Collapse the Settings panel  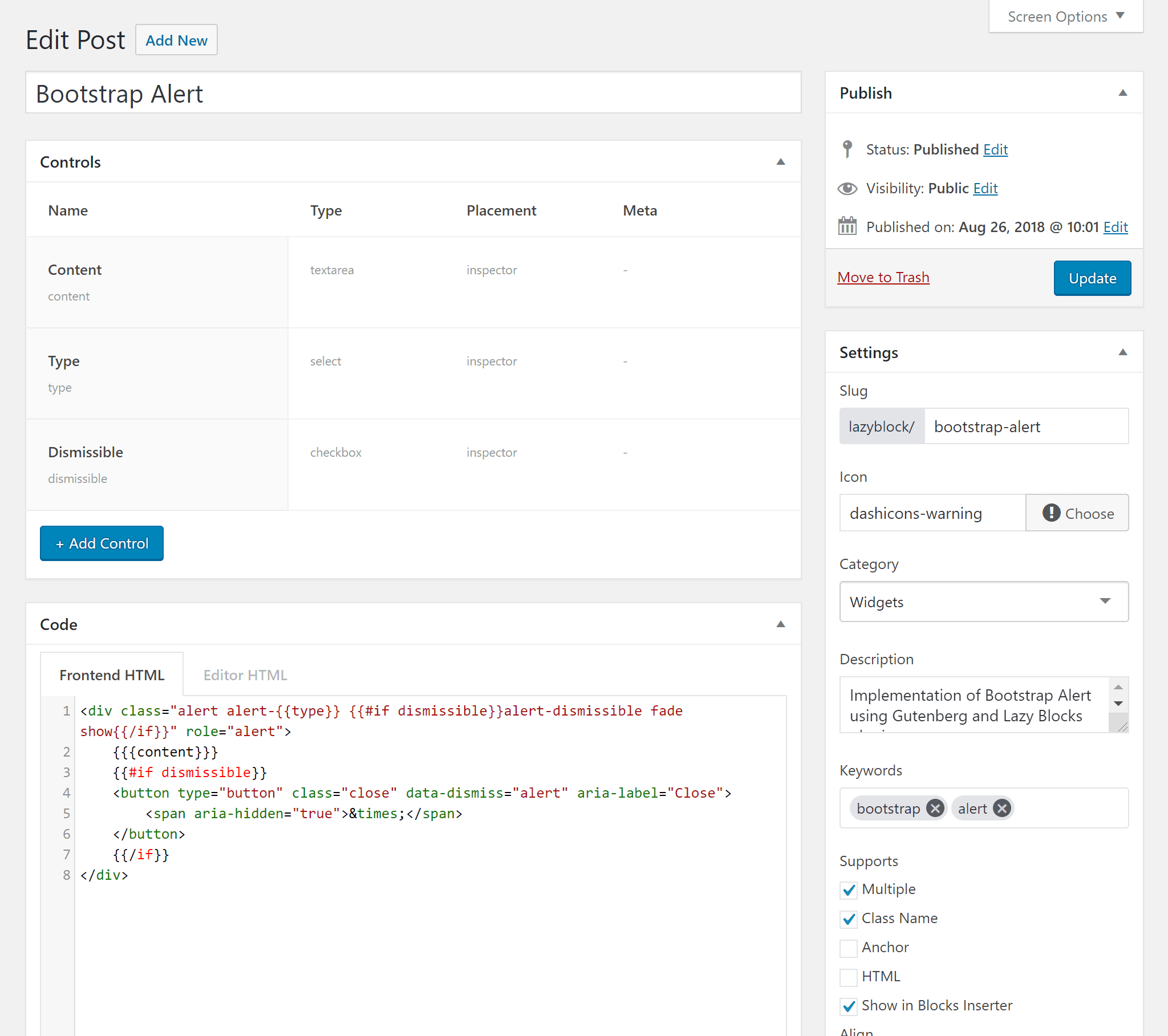click(x=1123, y=352)
